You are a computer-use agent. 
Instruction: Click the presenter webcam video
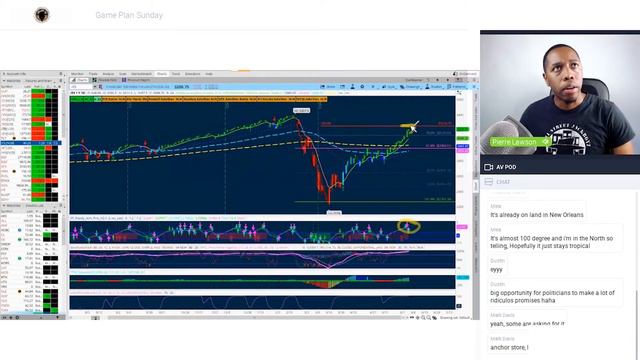(560, 95)
